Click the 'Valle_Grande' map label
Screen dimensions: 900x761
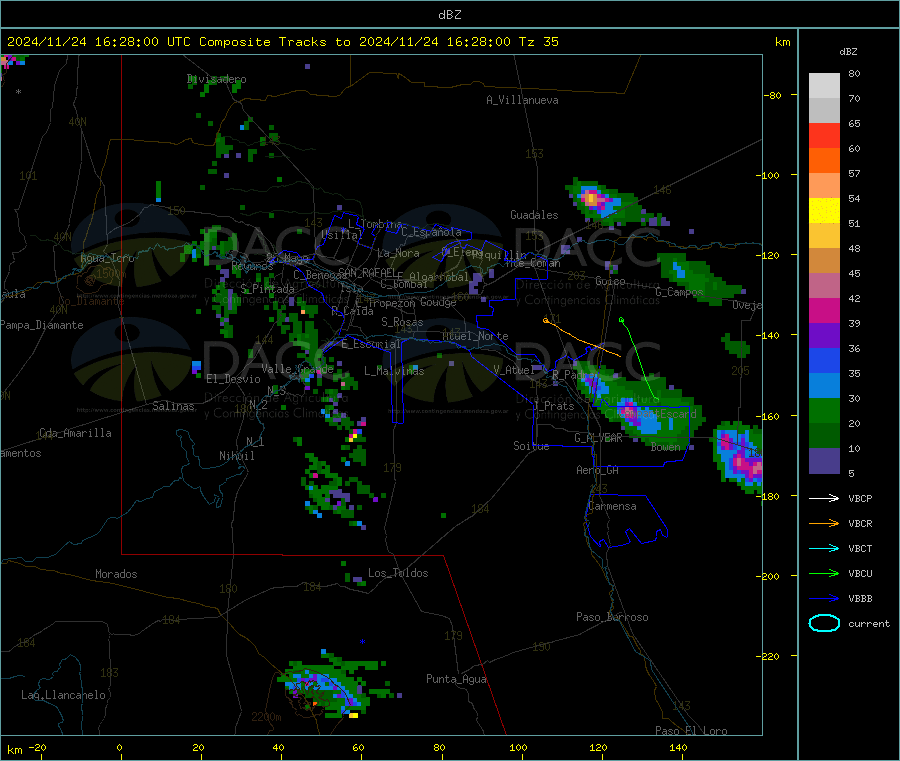coord(297,368)
